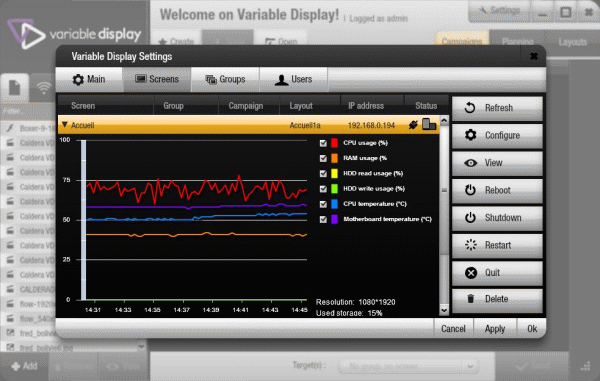Click the Refresh button
This screenshot has width=600, height=381.
497,108
